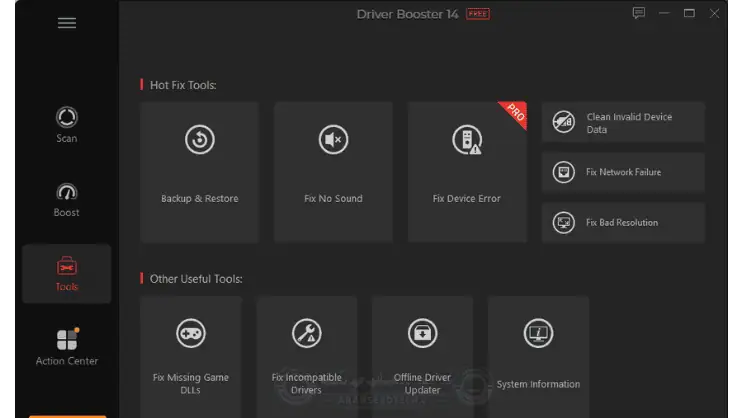Click the System Information icon

538,333
